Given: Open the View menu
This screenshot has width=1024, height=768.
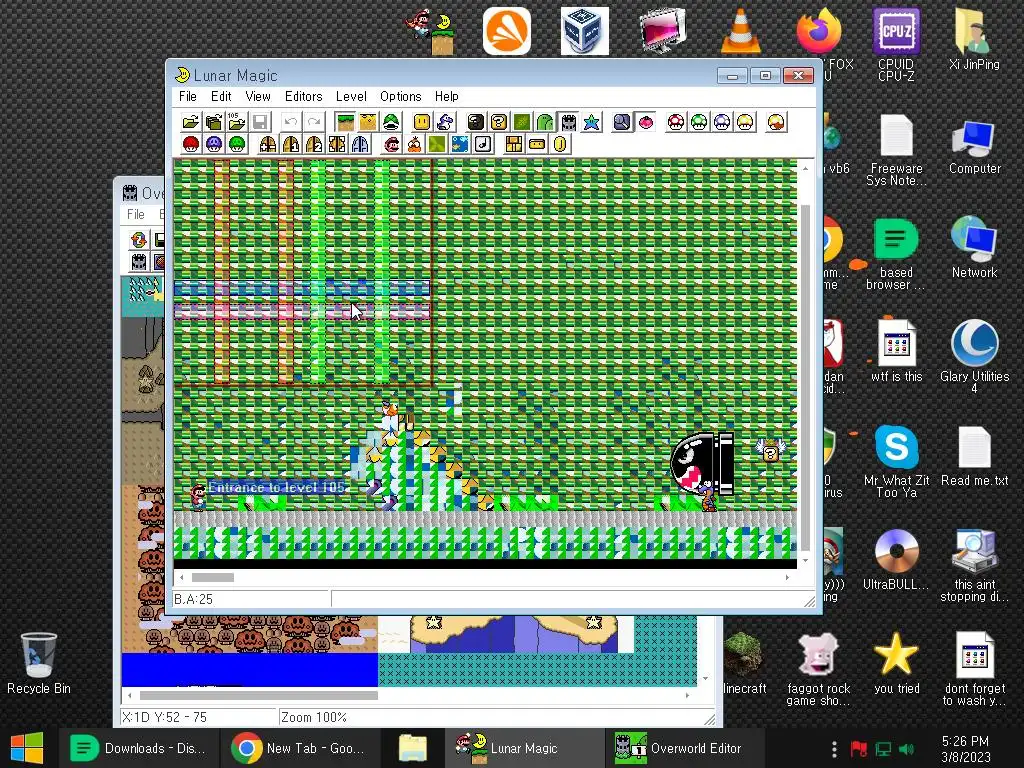Looking at the screenshot, I should tap(258, 96).
